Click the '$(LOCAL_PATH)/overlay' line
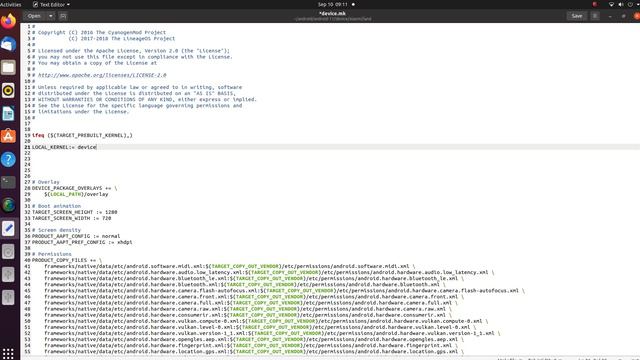The height and width of the screenshot is (360, 640). pyautogui.click(x=76, y=194)
